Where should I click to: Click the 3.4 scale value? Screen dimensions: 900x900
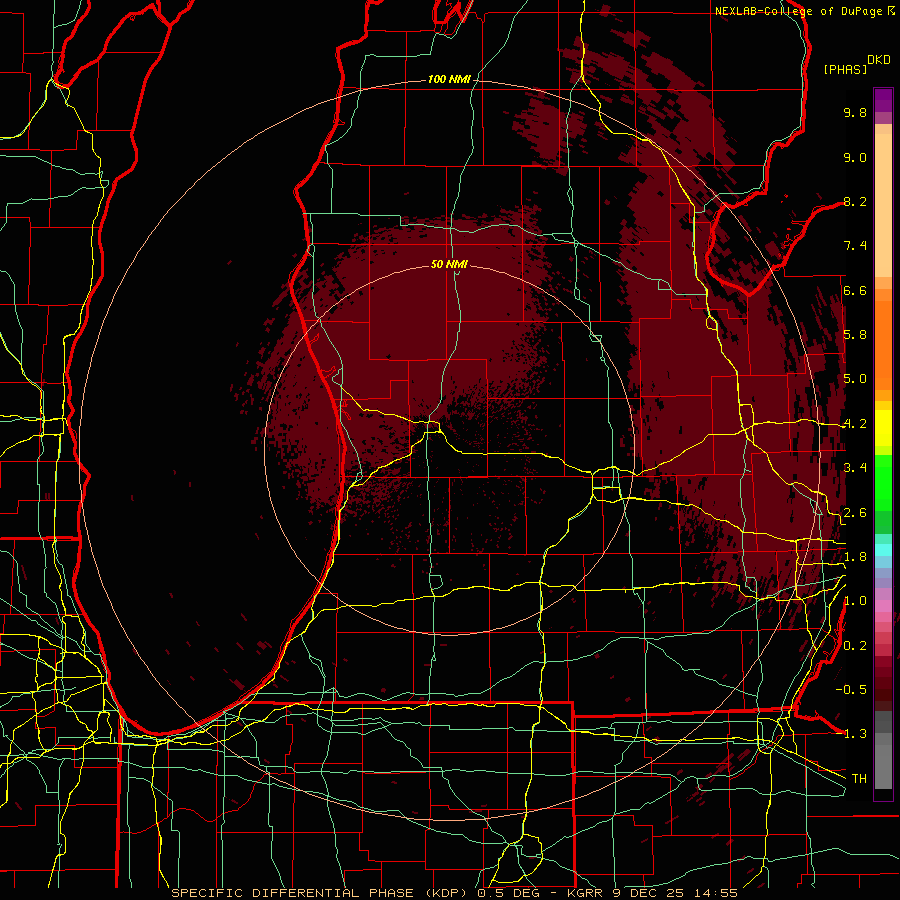(x=855, y=468)
